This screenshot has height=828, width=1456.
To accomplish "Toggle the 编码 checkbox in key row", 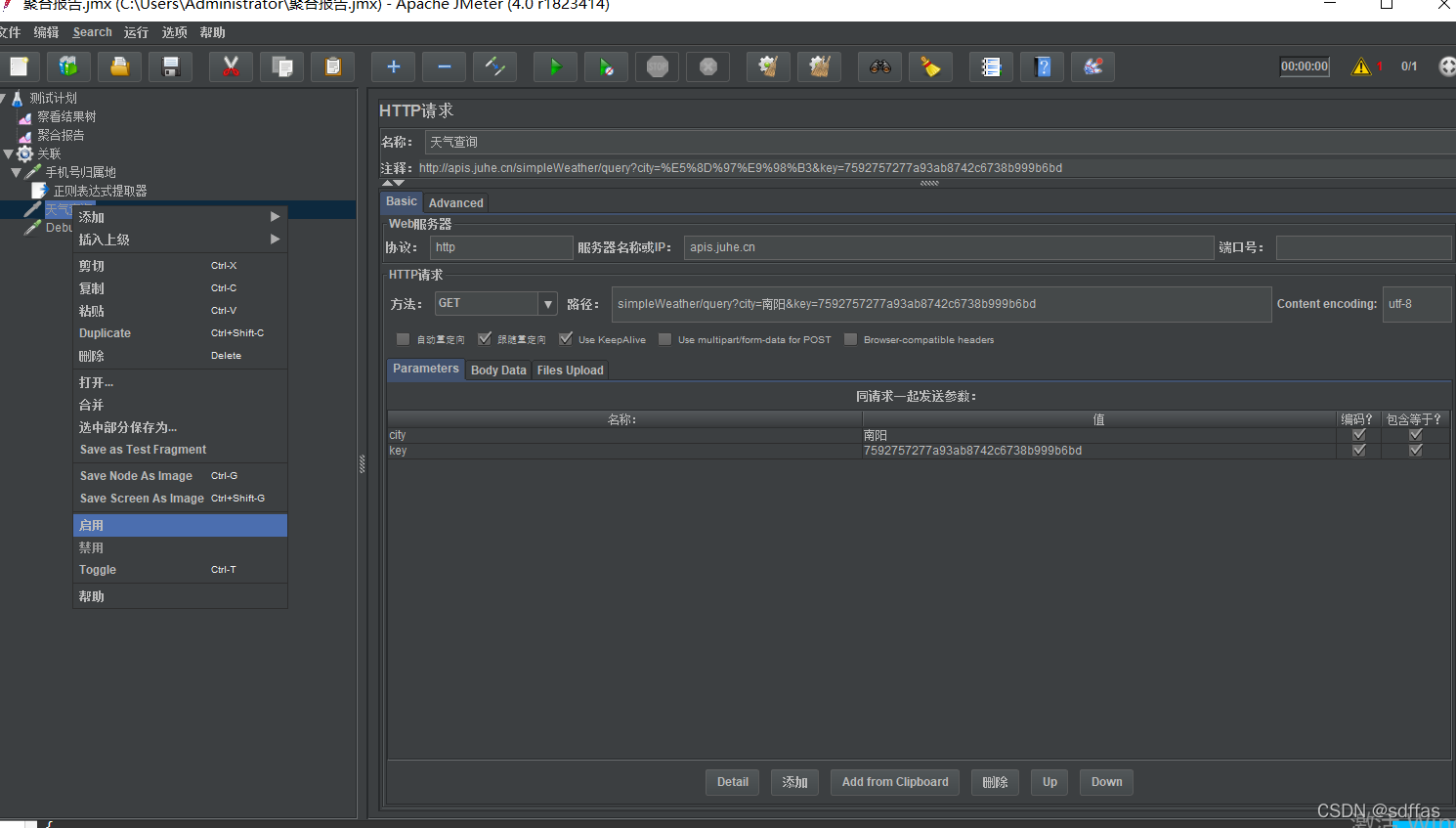I will tap(1358, 451).
